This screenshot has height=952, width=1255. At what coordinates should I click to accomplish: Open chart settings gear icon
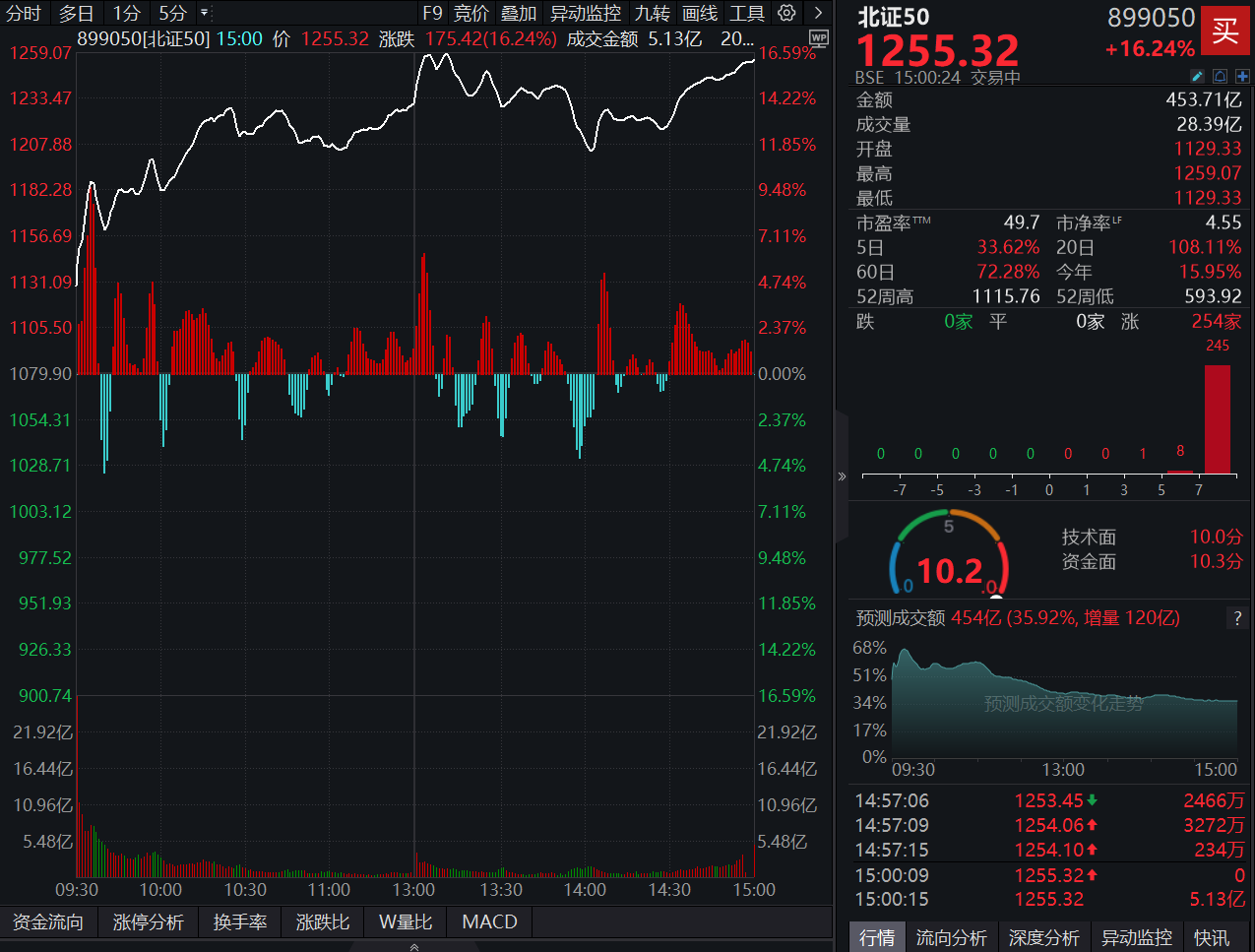point(786,13)
